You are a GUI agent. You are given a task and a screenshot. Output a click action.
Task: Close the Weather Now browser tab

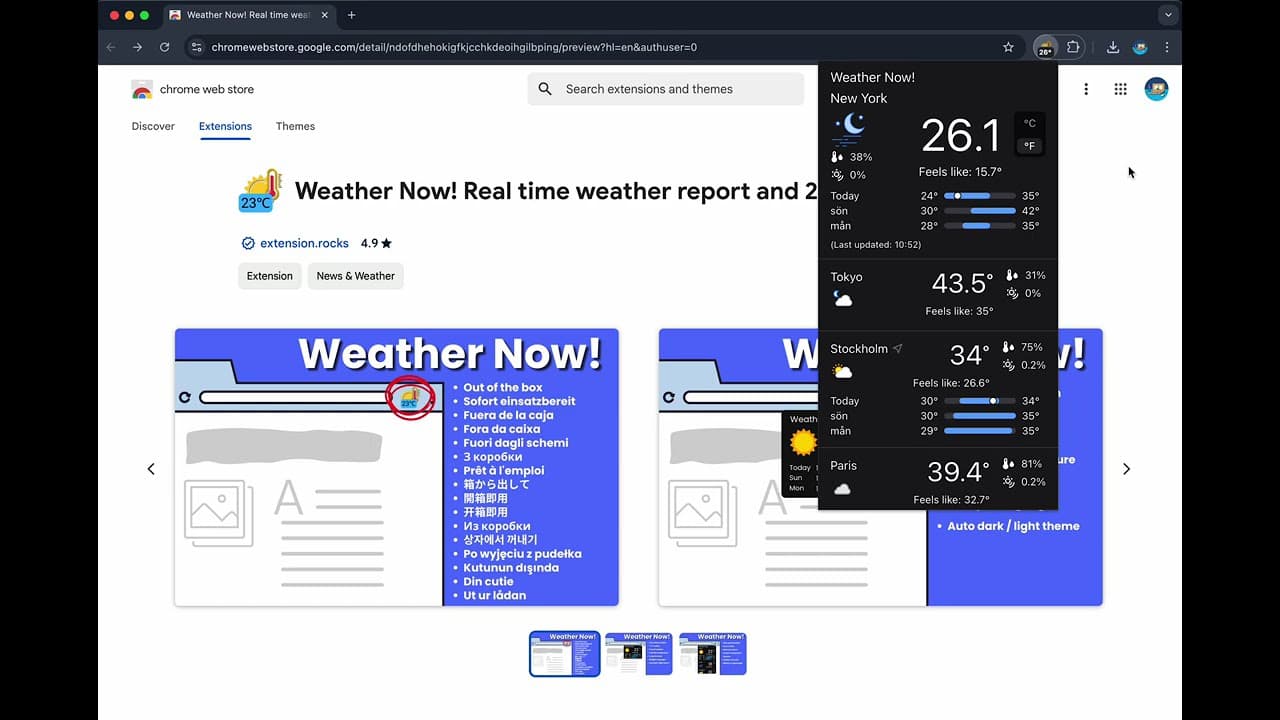pos(324,15)
